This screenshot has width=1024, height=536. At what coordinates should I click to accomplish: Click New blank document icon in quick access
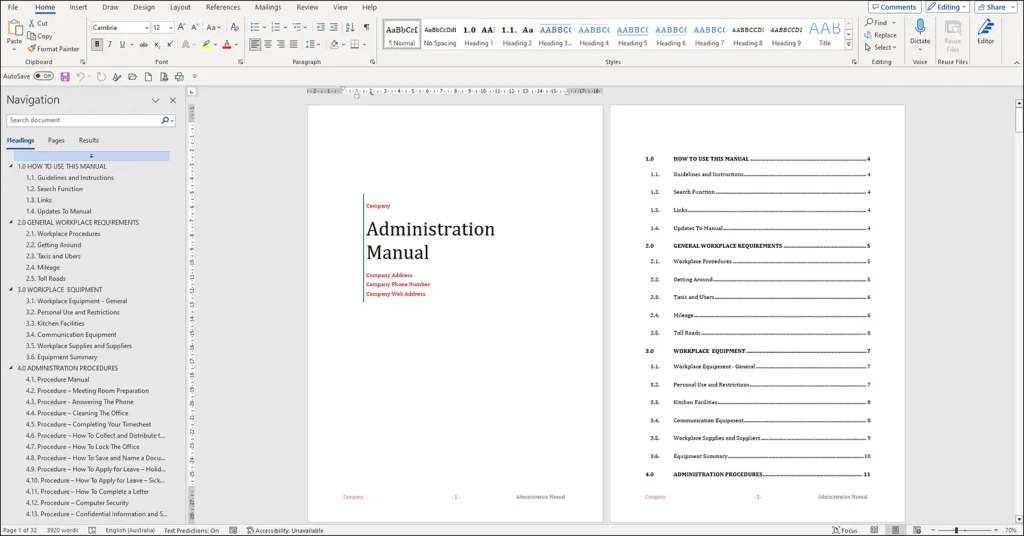148,76
